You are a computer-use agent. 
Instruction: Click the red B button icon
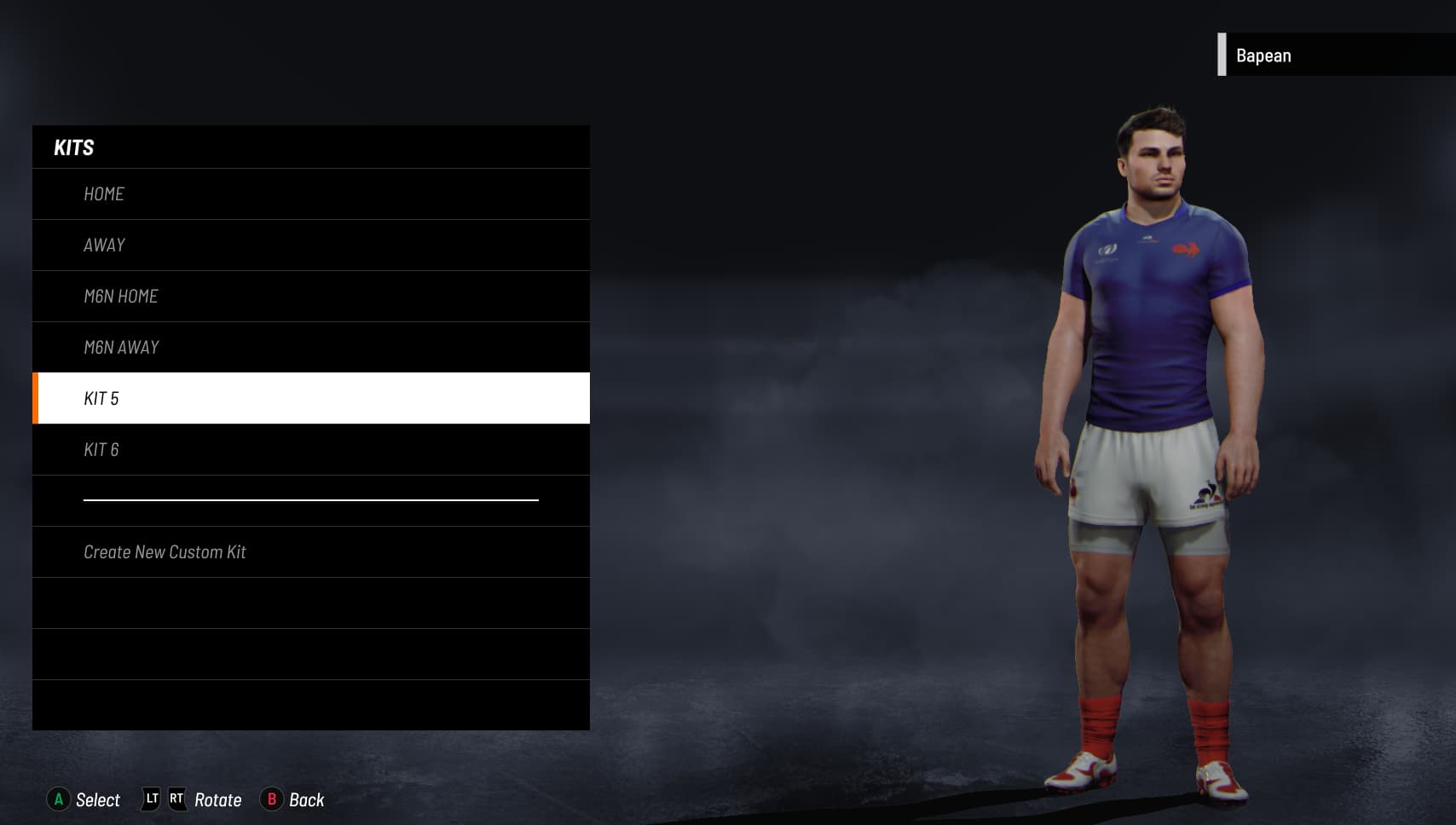[x=271, y=799]
